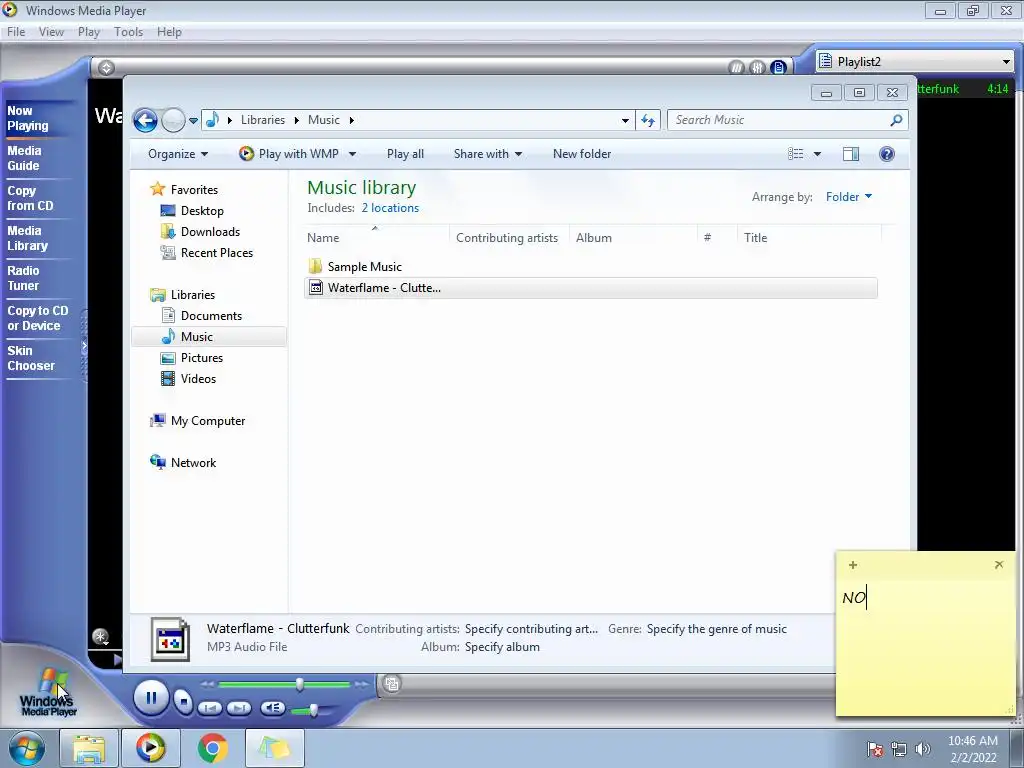Add new sticky note plus icon
The image size is (1024, 768).
coord(853,565)
